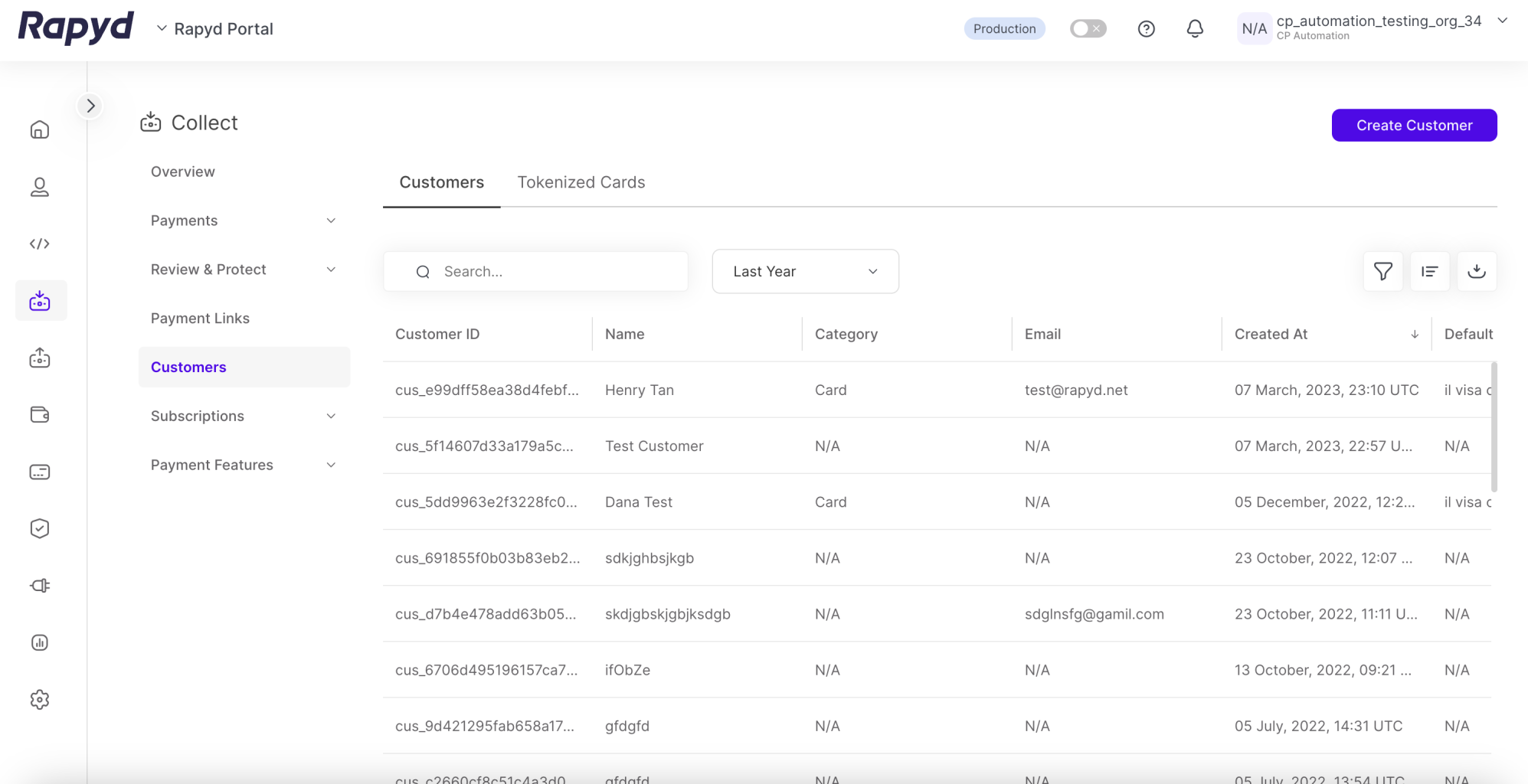Expand the sidebar with the arrow button
Screen dimensions: 1528x784
click(x=90, y=106)
